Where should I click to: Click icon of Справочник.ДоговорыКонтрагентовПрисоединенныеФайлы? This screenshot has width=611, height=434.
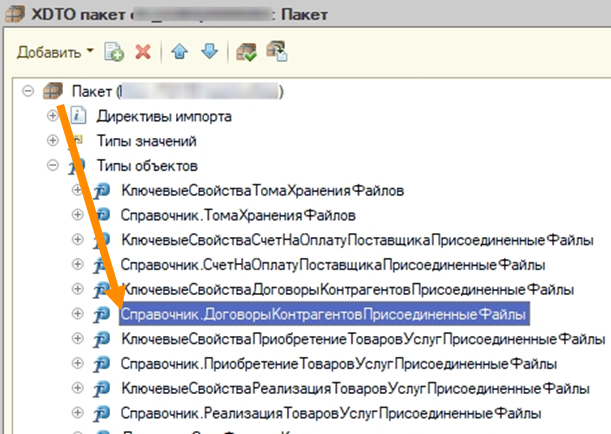102,314
